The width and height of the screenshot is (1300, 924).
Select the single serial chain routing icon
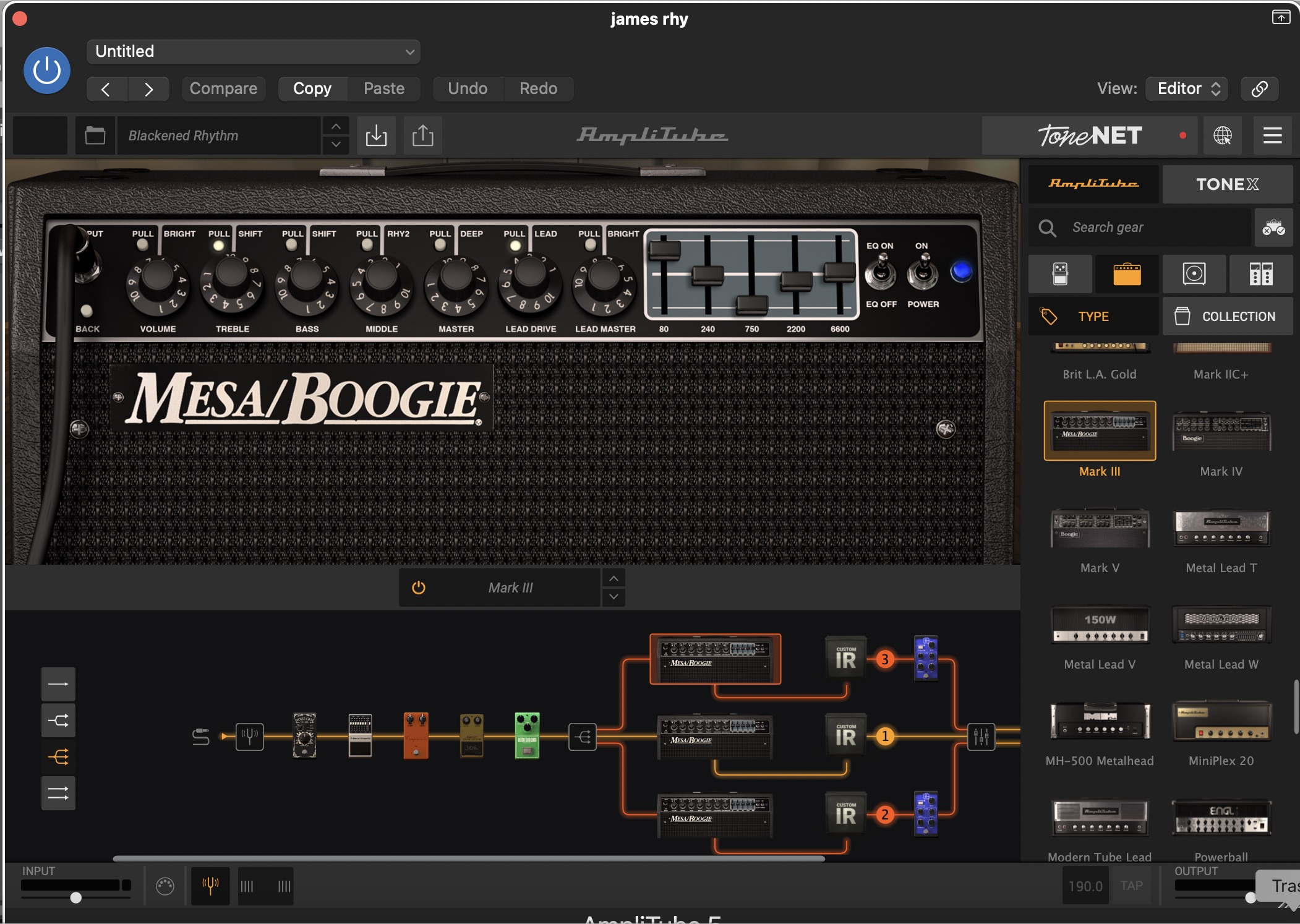point(58,684)
